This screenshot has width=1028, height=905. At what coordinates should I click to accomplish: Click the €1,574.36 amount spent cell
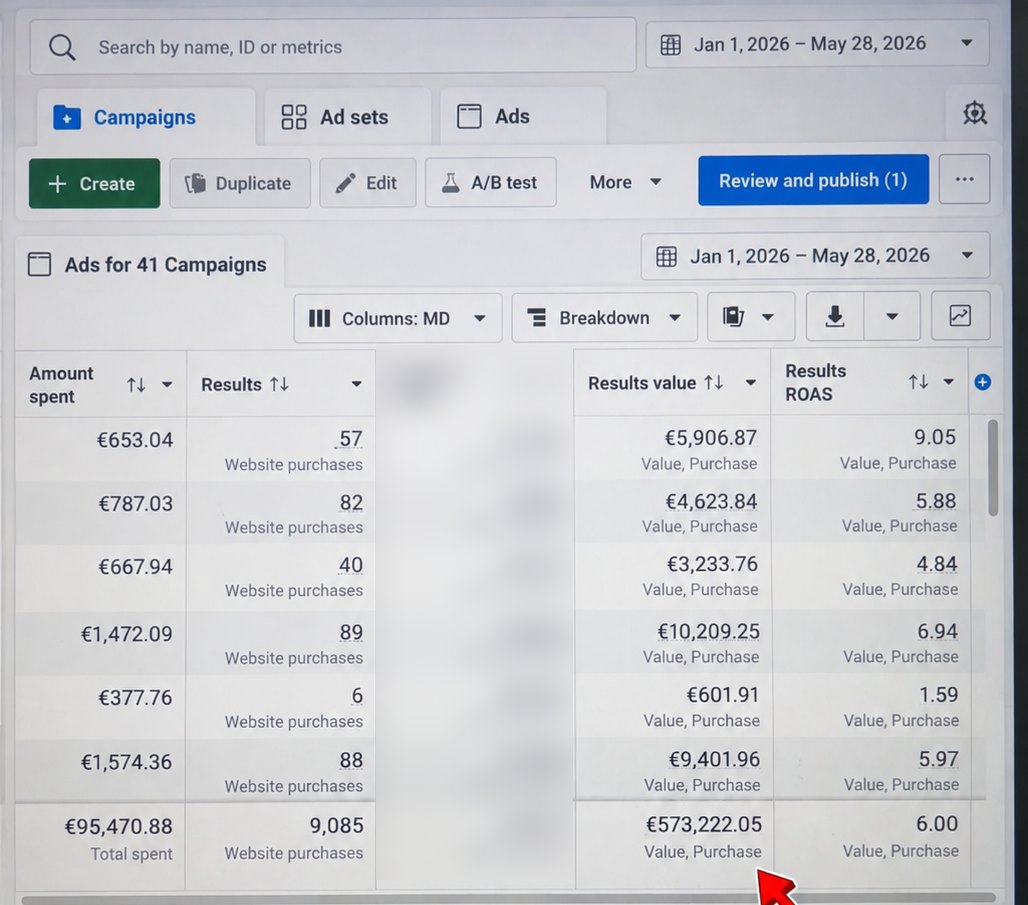coord(126,762)
